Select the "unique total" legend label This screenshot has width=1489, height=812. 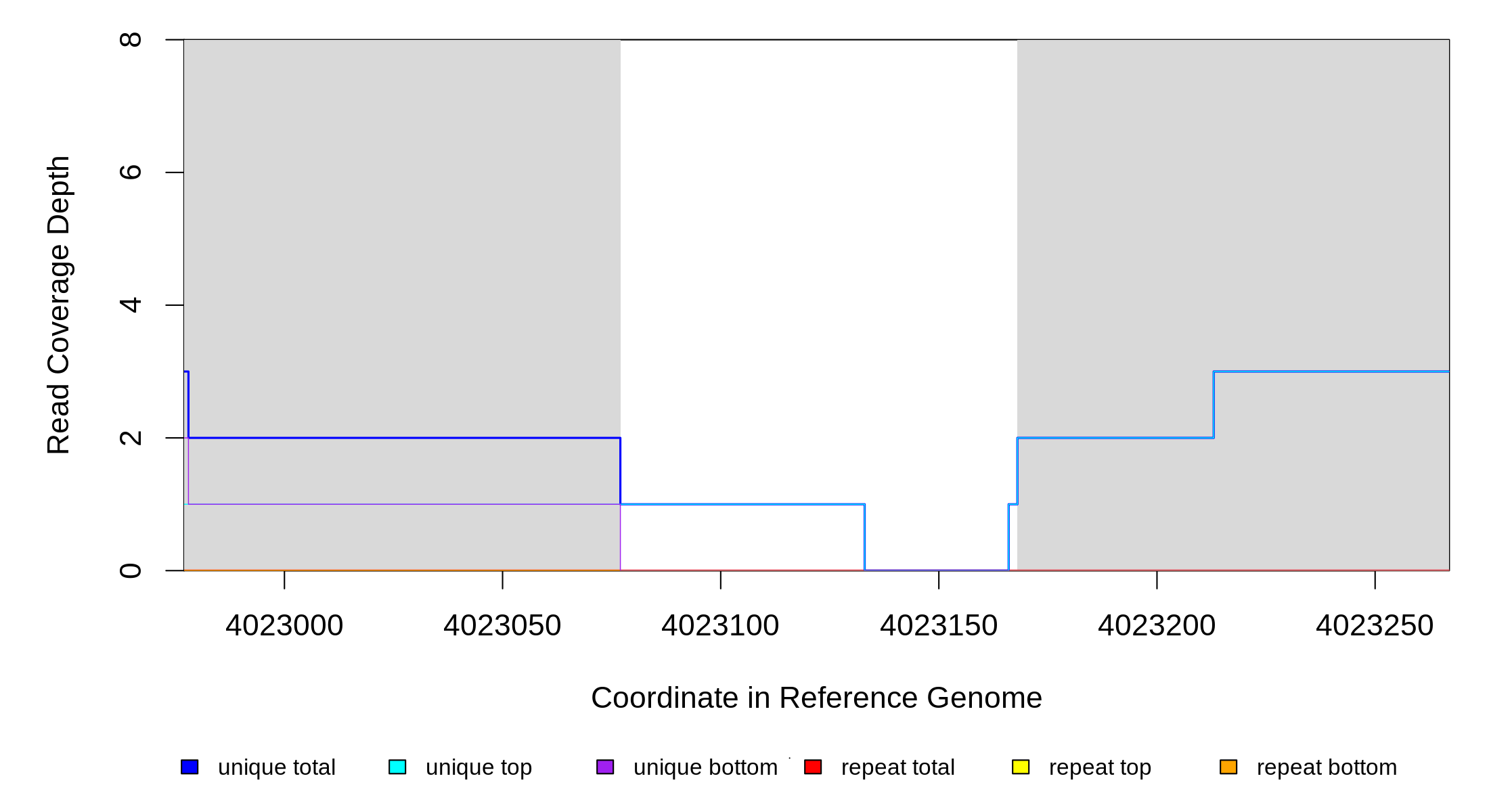pos(276,767)
